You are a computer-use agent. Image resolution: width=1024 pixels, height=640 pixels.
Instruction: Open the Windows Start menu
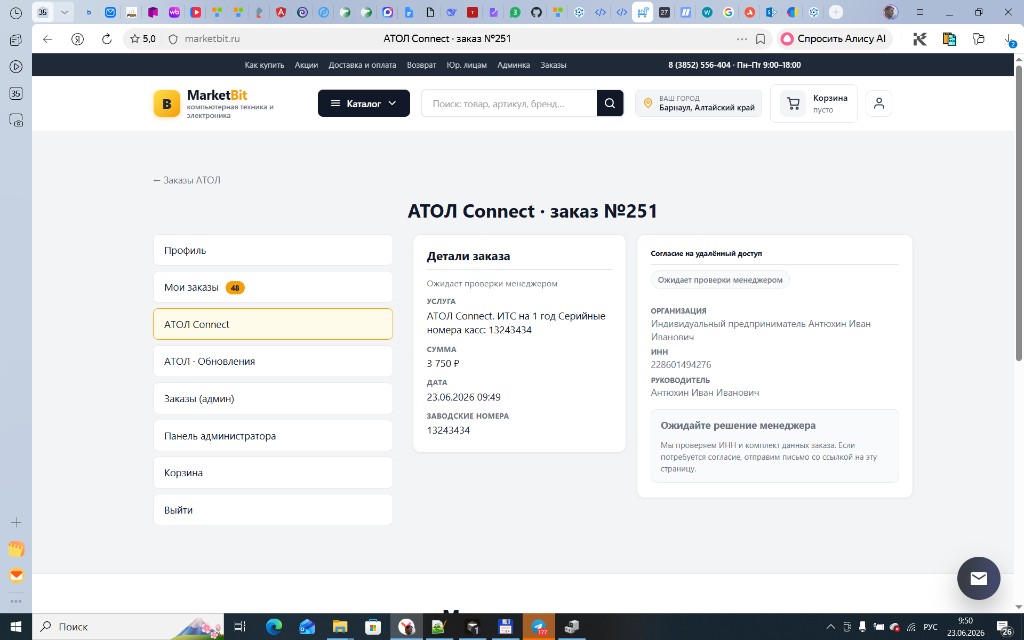pos(16,627)
